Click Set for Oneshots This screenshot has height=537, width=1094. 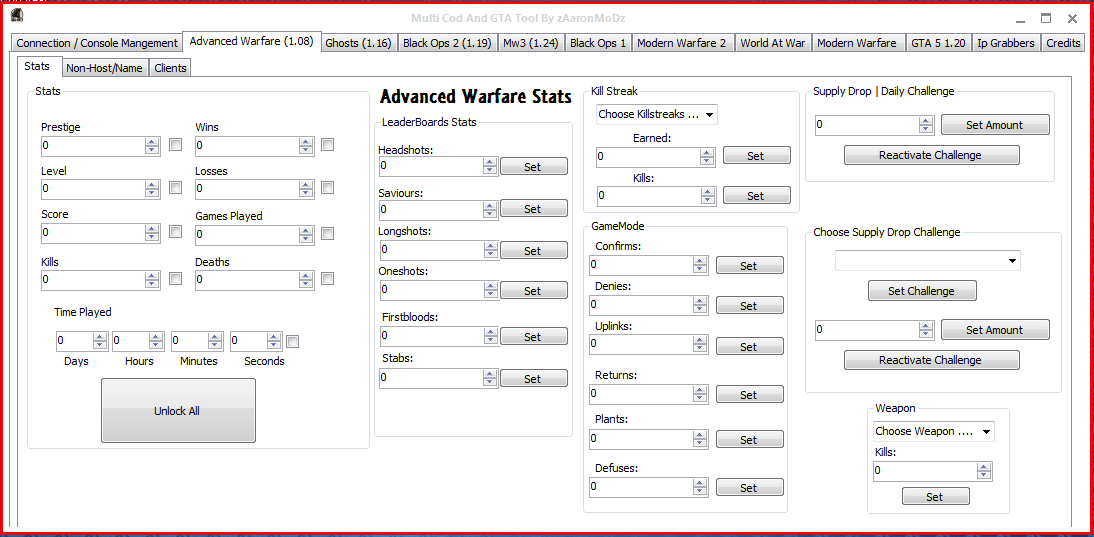coord(533,290)
